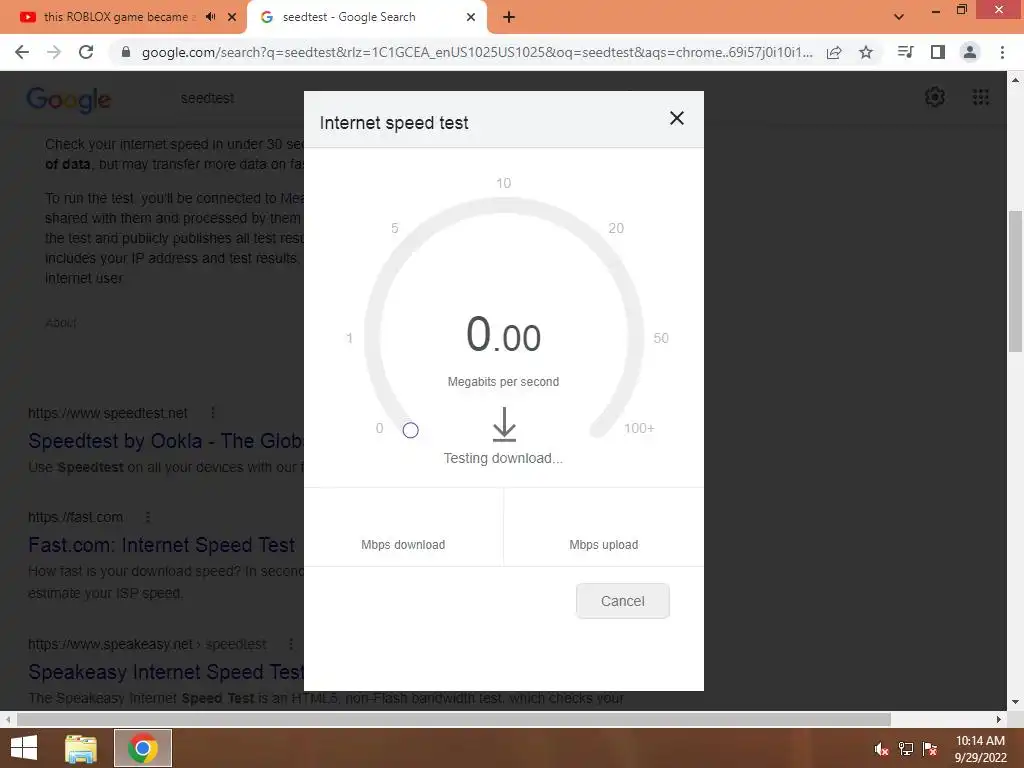Screen dimensions: 1024x768
Task: Close the Internet speed test dialog
Action: click(677, 118)
